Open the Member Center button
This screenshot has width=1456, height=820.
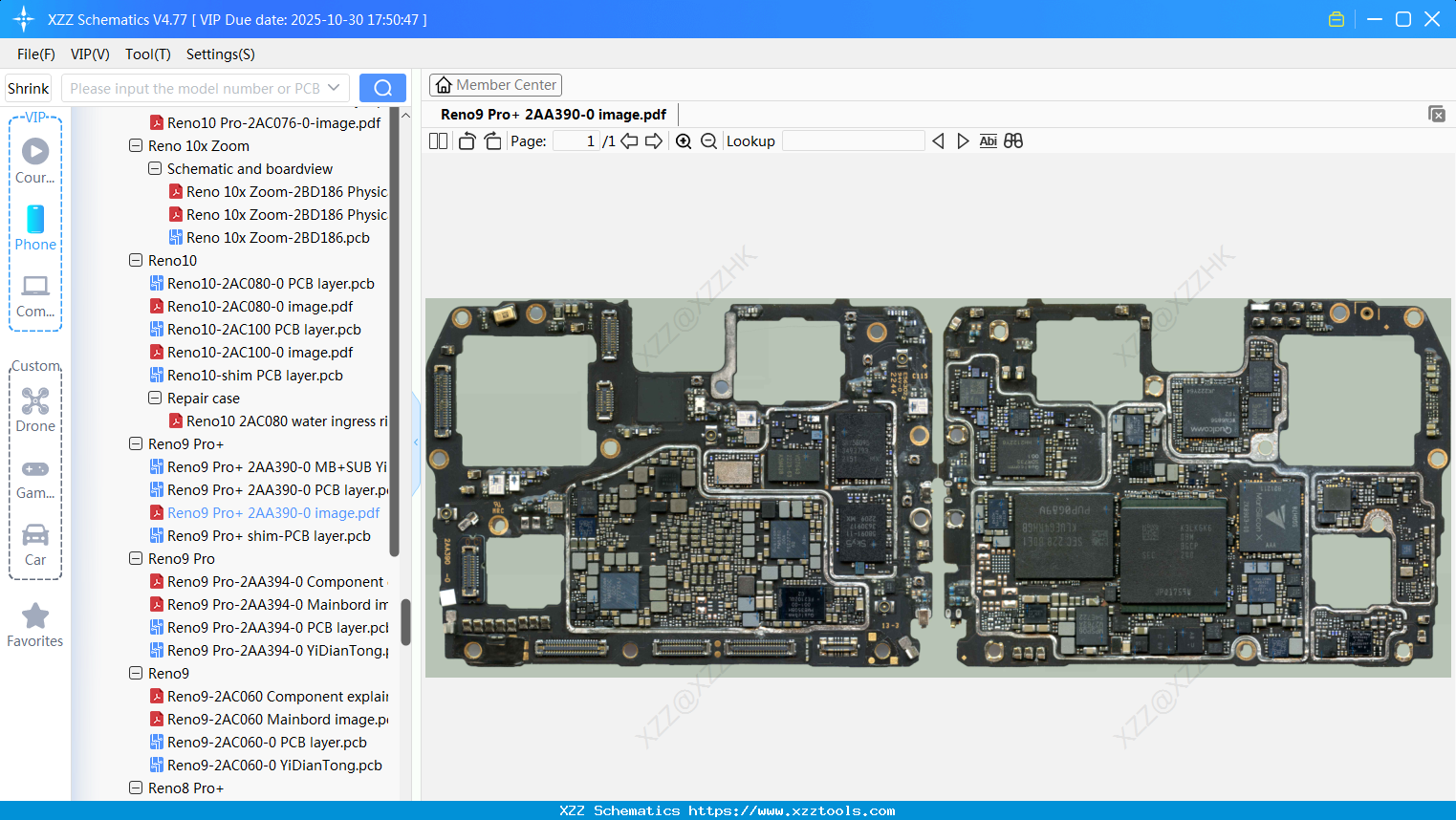[495, 85]
